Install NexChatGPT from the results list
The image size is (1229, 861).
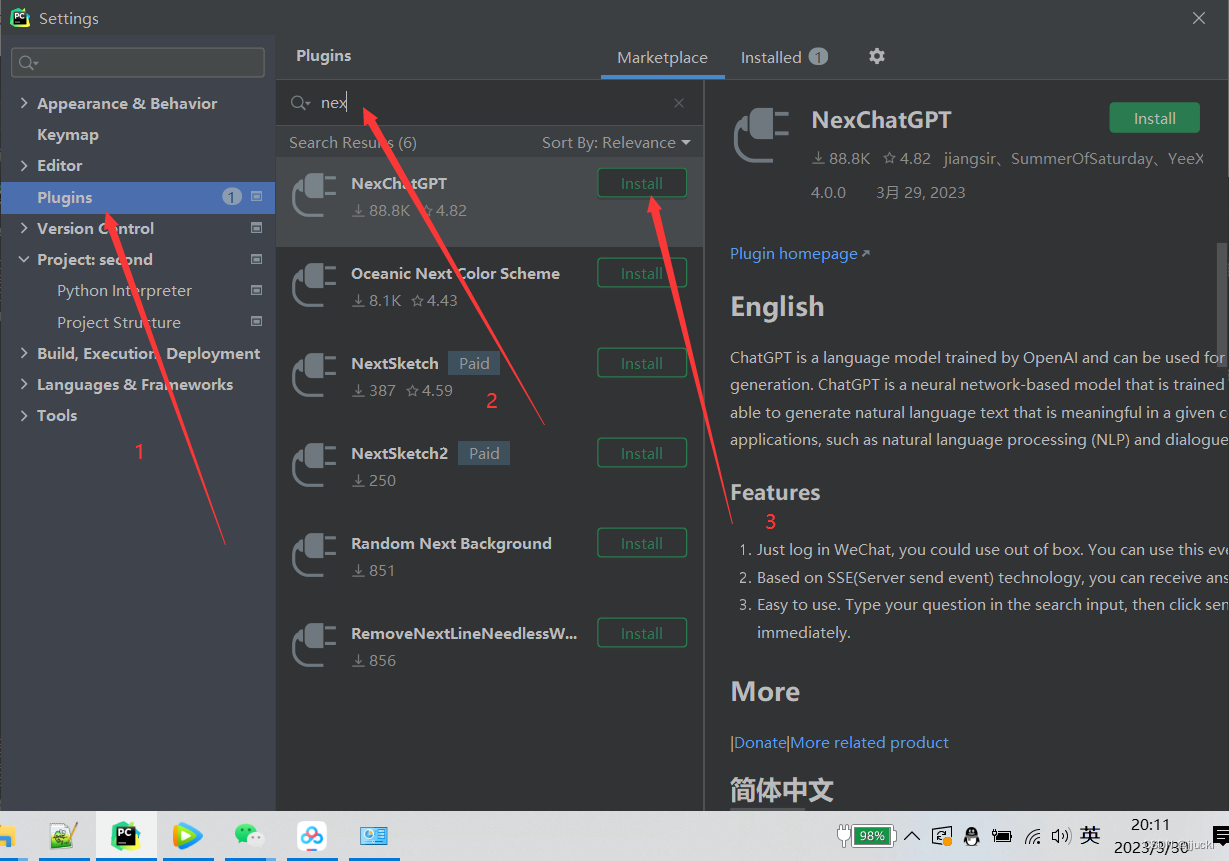[642, 183]
